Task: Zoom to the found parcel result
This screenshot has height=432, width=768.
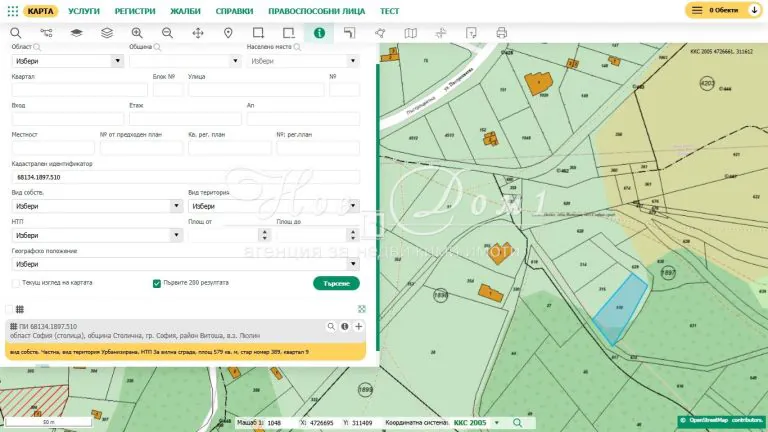Action: pyautogui.click(x=331, y=326)
